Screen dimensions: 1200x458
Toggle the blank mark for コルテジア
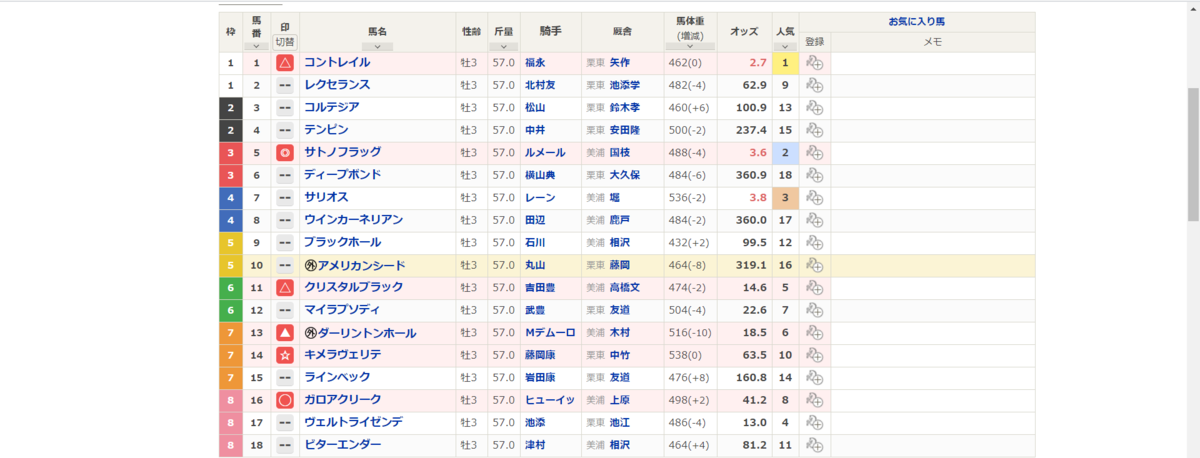coord(285,108)
